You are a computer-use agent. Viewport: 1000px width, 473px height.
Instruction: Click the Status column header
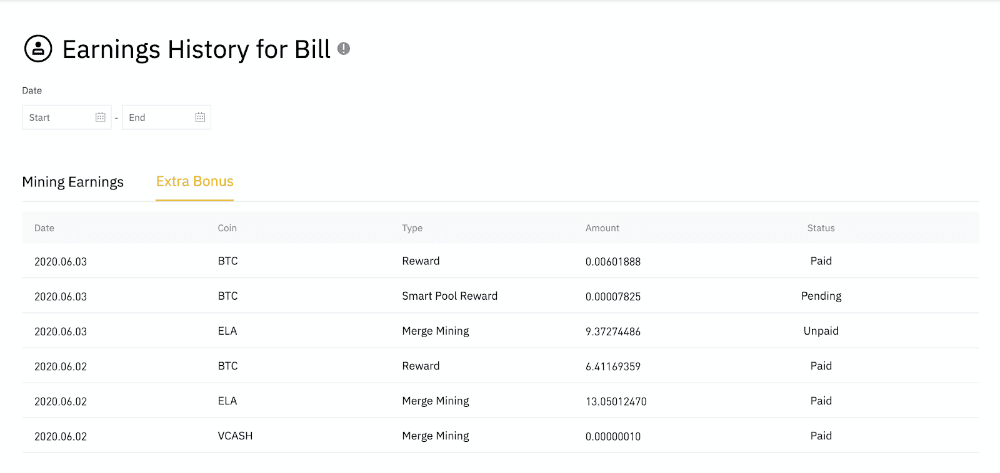[821, 228]
